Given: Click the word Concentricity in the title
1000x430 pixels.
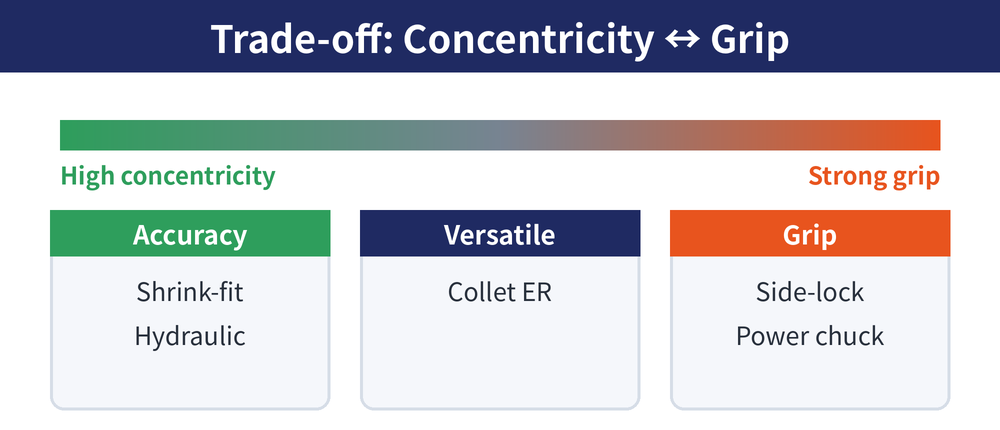Looking at the screenshot, I should [x=528, y=40].
